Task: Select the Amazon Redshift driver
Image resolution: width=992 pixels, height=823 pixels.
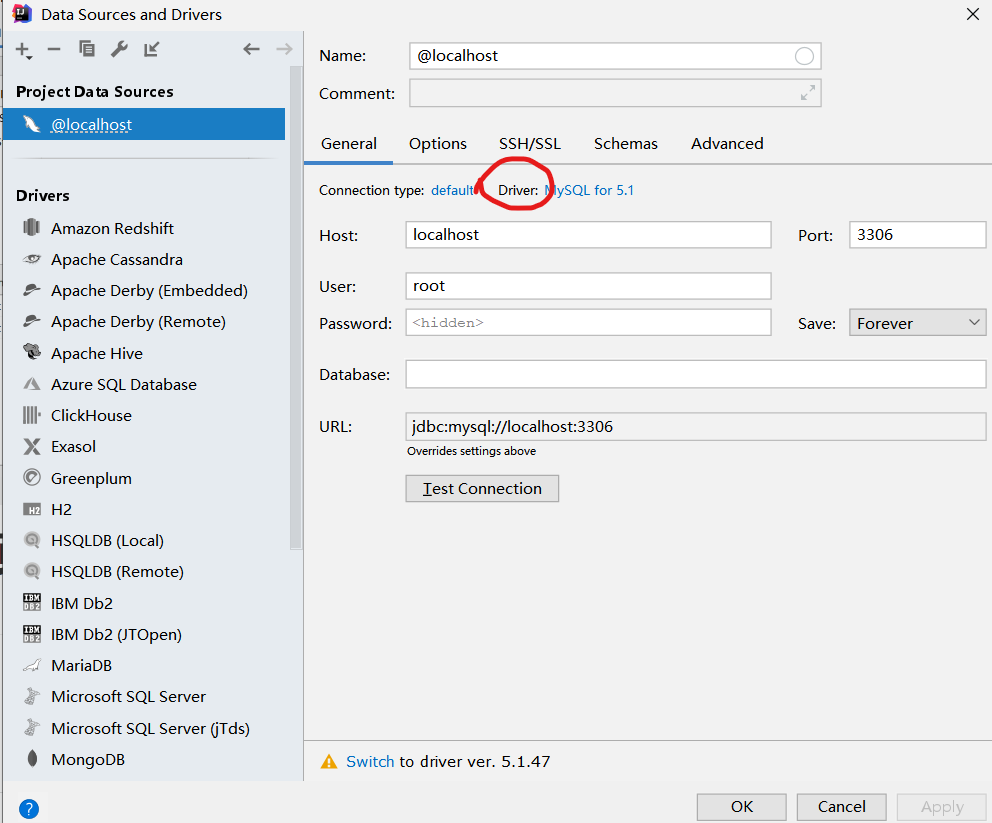Action: coord(113,228)
